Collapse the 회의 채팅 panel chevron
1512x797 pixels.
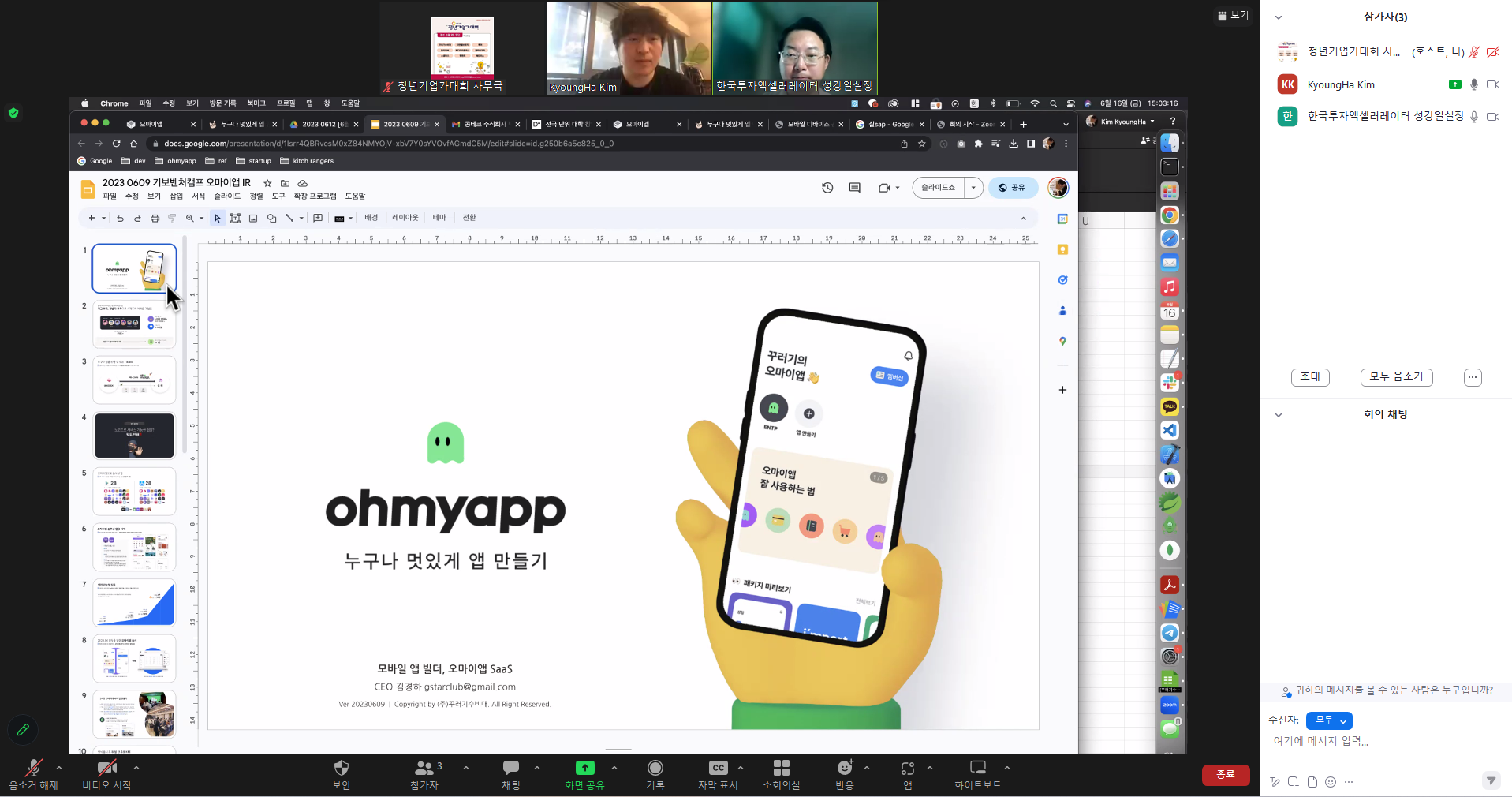pyautogui.click(x=1279, y=415)
